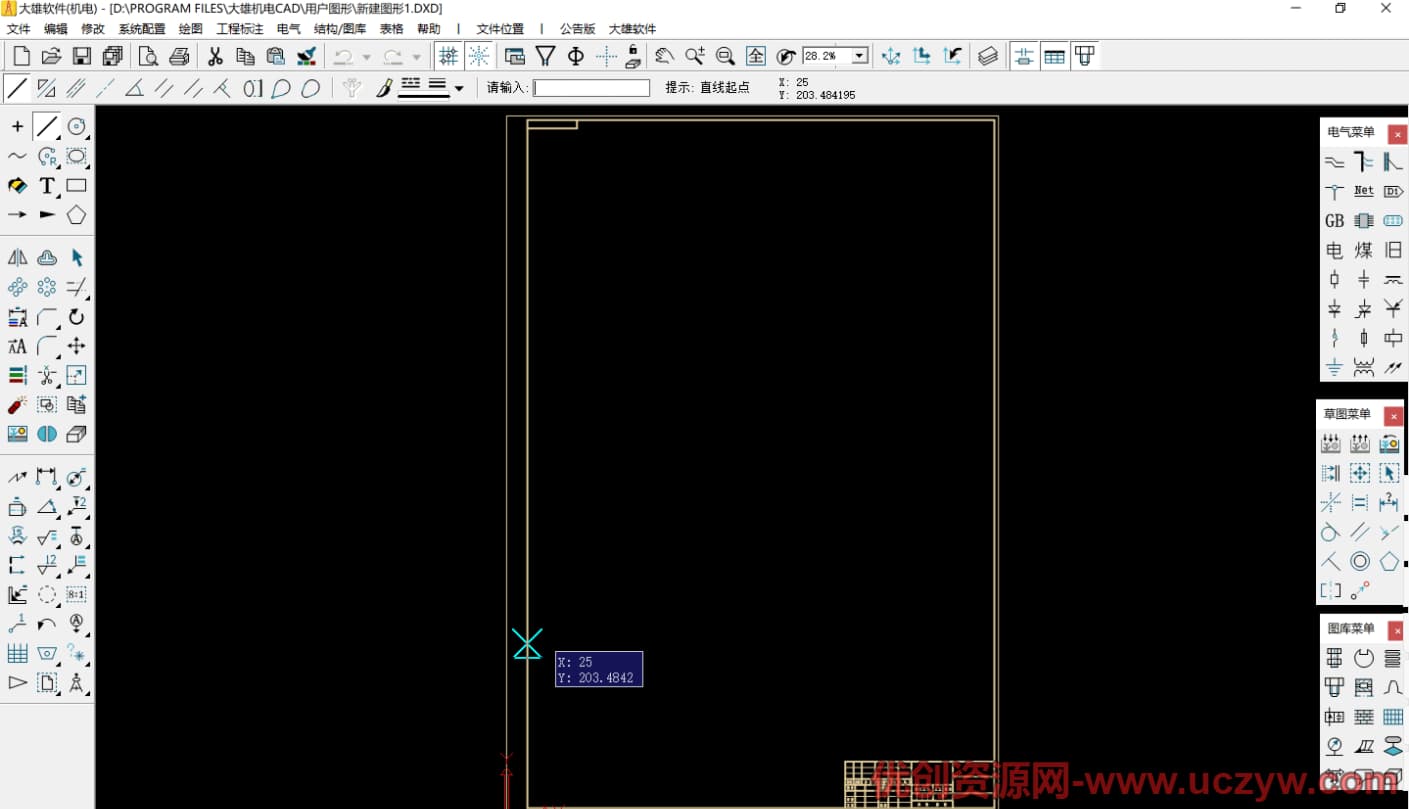Expand the line style dropdown arrow
Viewport: 1409px width, 809px height.
459,89
